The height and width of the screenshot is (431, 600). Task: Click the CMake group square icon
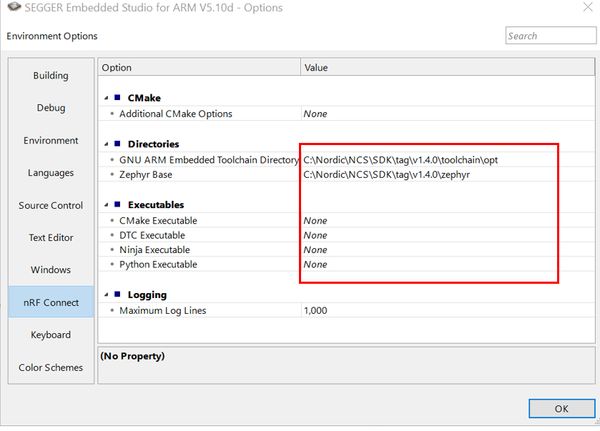pos(117,98)
